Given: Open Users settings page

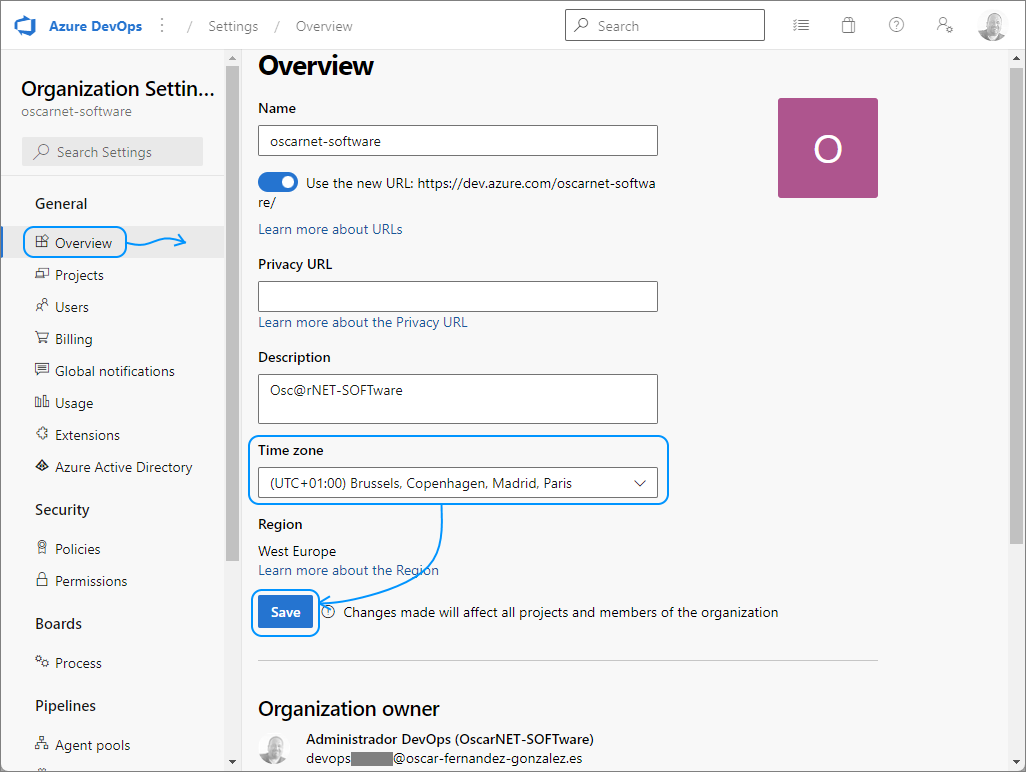Looking at the screenshot, I should pyautogui.click(x=71, y=307).
